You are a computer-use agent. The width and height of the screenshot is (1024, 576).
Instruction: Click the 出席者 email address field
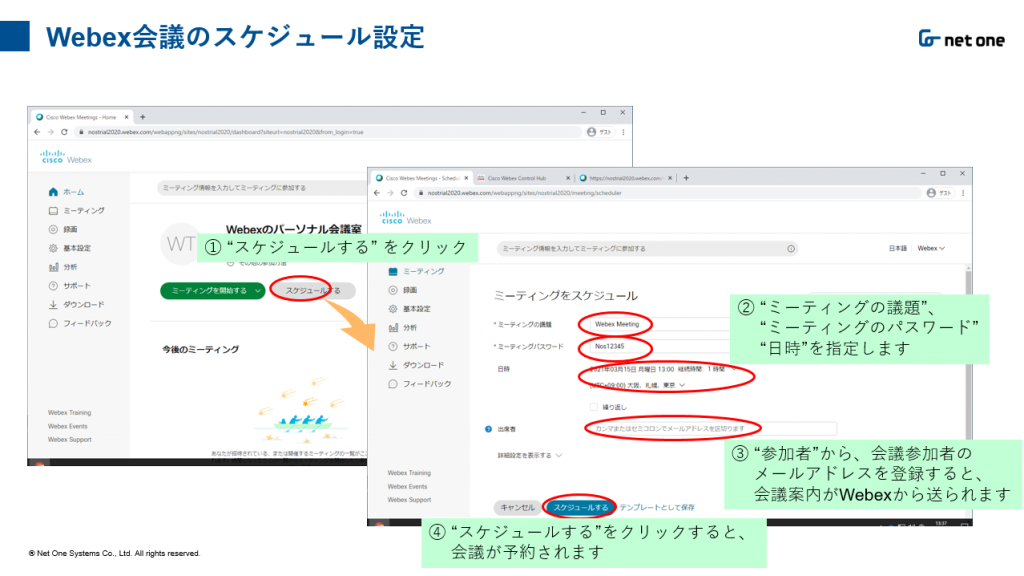coord(711,429)
